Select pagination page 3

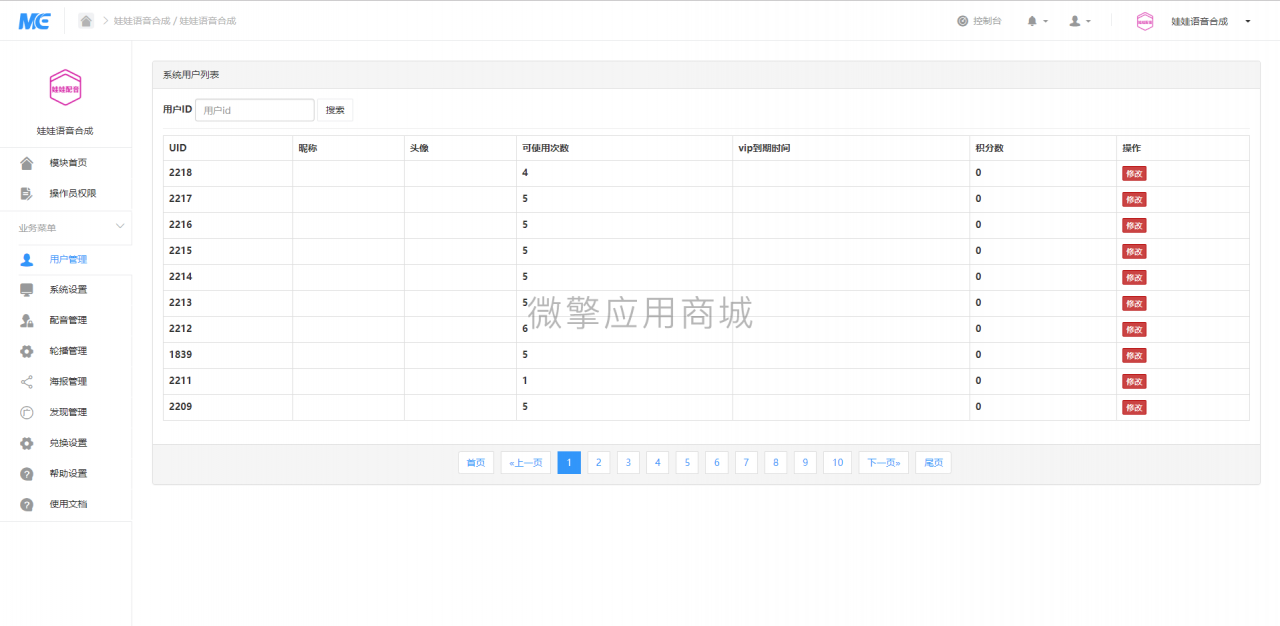point(628,462)
